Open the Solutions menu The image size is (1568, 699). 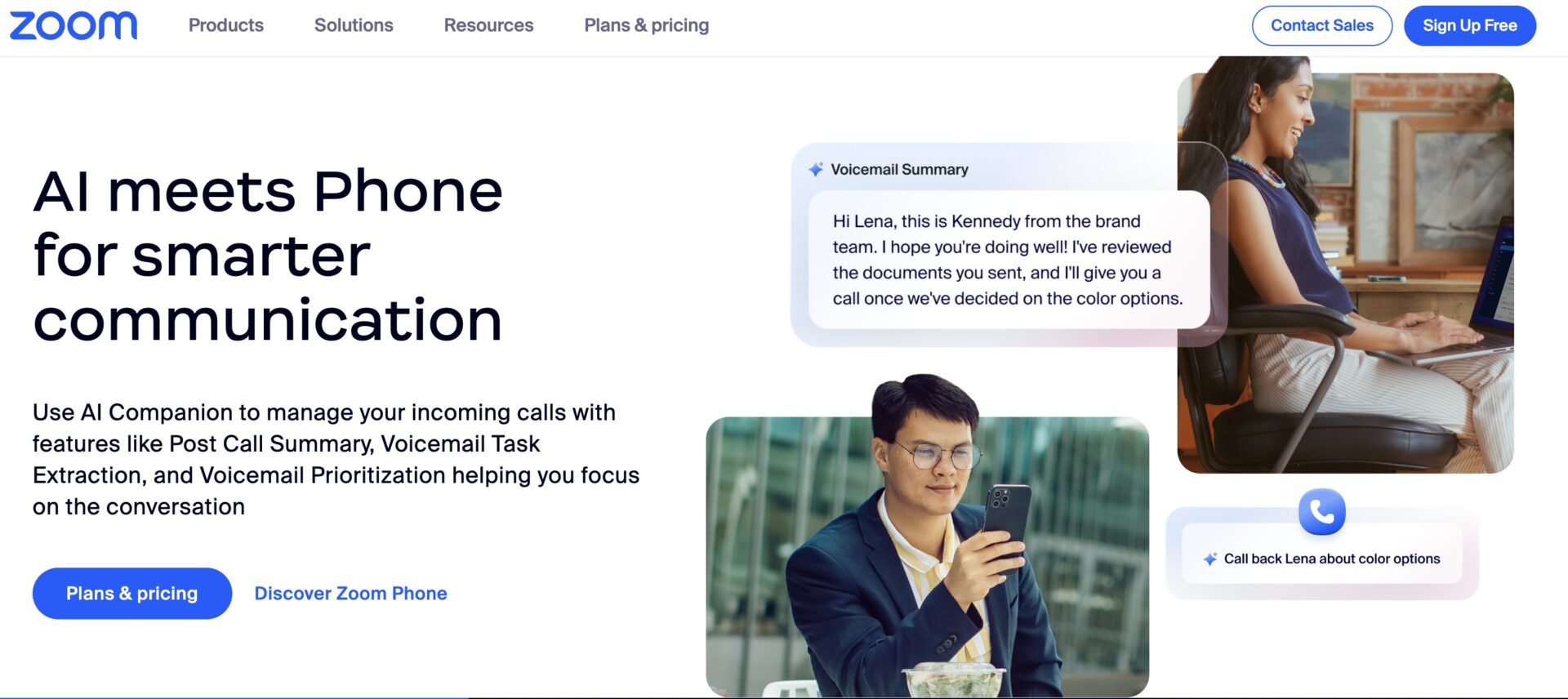click(354, 25)
